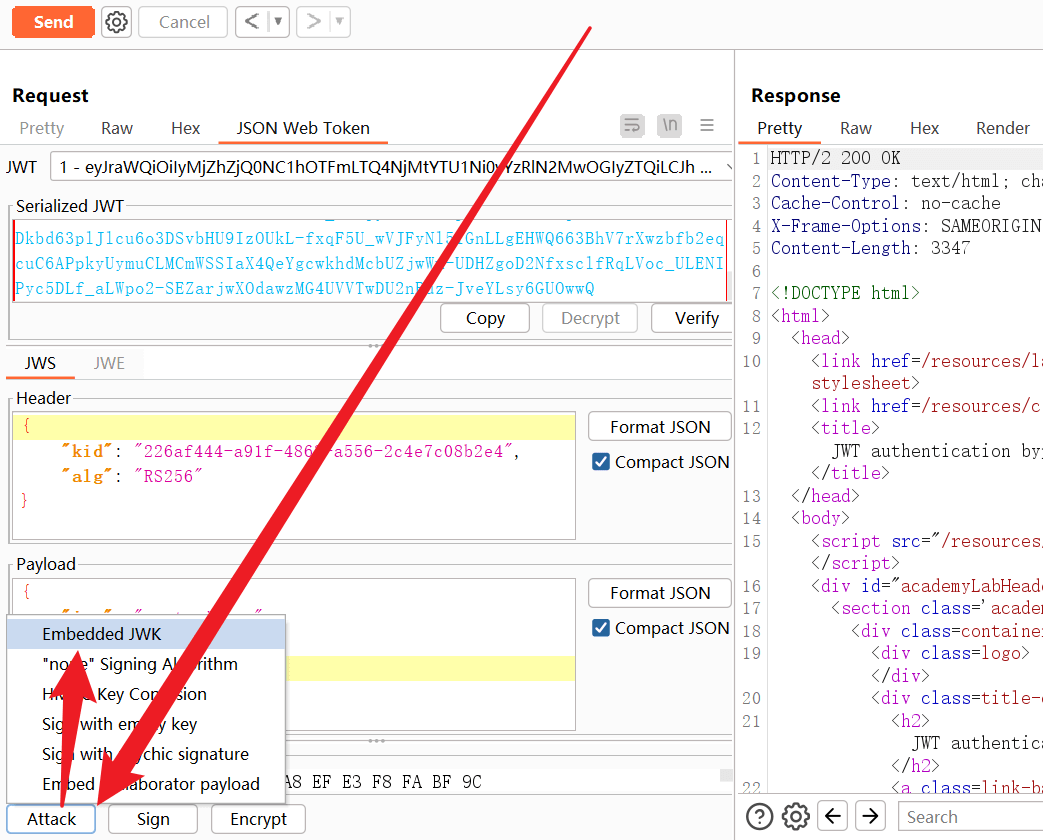Screen dimensions: 1043x840
Task: Click Verify for the serialized JWT
Action: pos(696,318)
